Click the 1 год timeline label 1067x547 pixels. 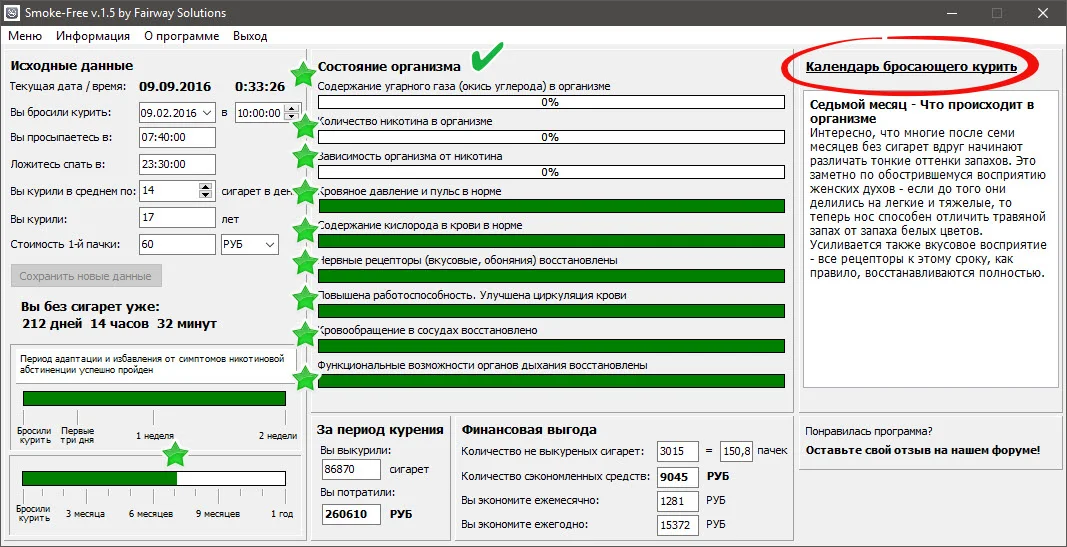[282, 514]
